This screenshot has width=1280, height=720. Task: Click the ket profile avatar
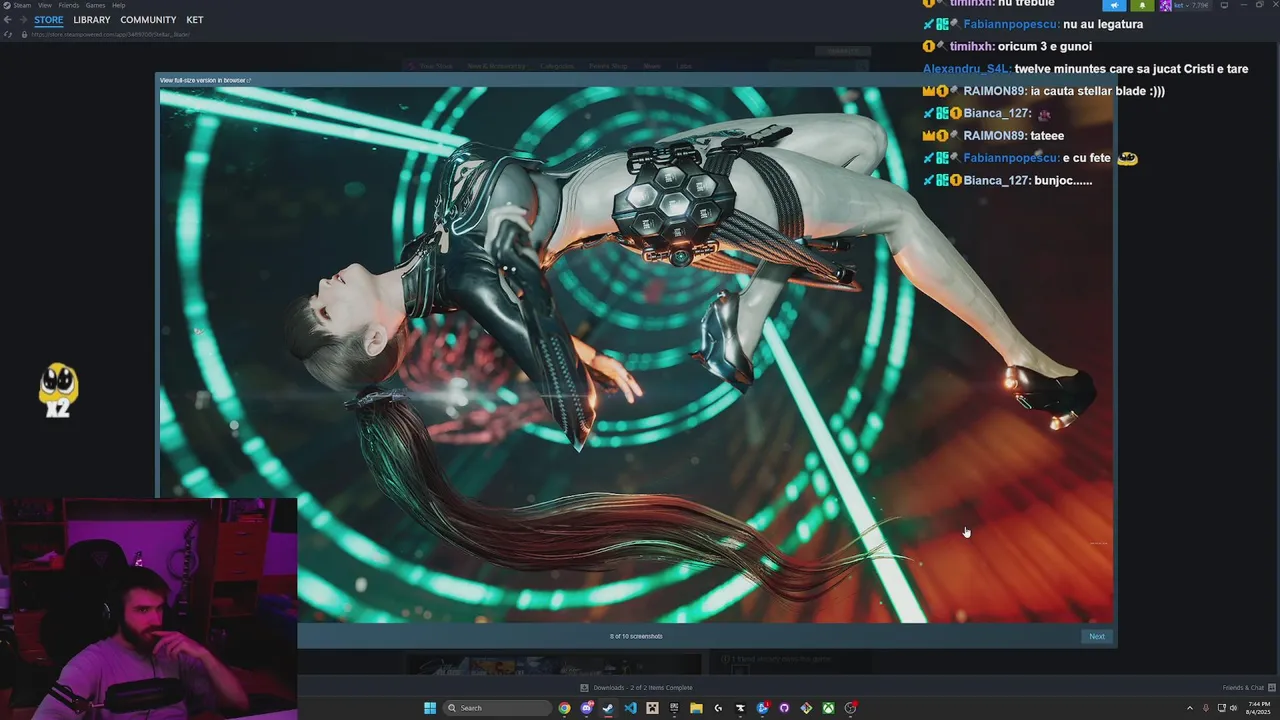pos(1165,5)
